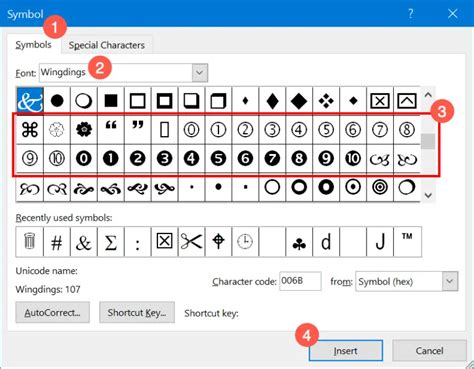Close the Symbol dialog
The height and width of the screenshot is (369, 474).
452,14
